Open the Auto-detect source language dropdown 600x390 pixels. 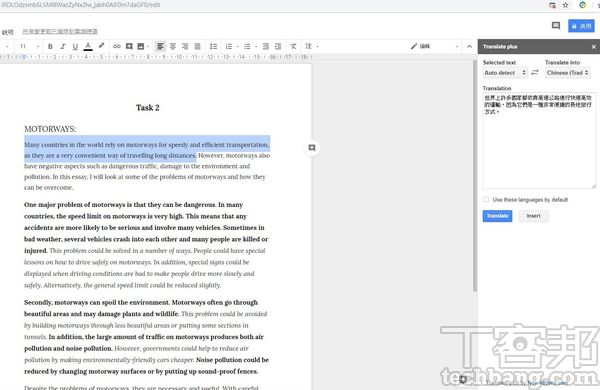click(x=505, y=72)
